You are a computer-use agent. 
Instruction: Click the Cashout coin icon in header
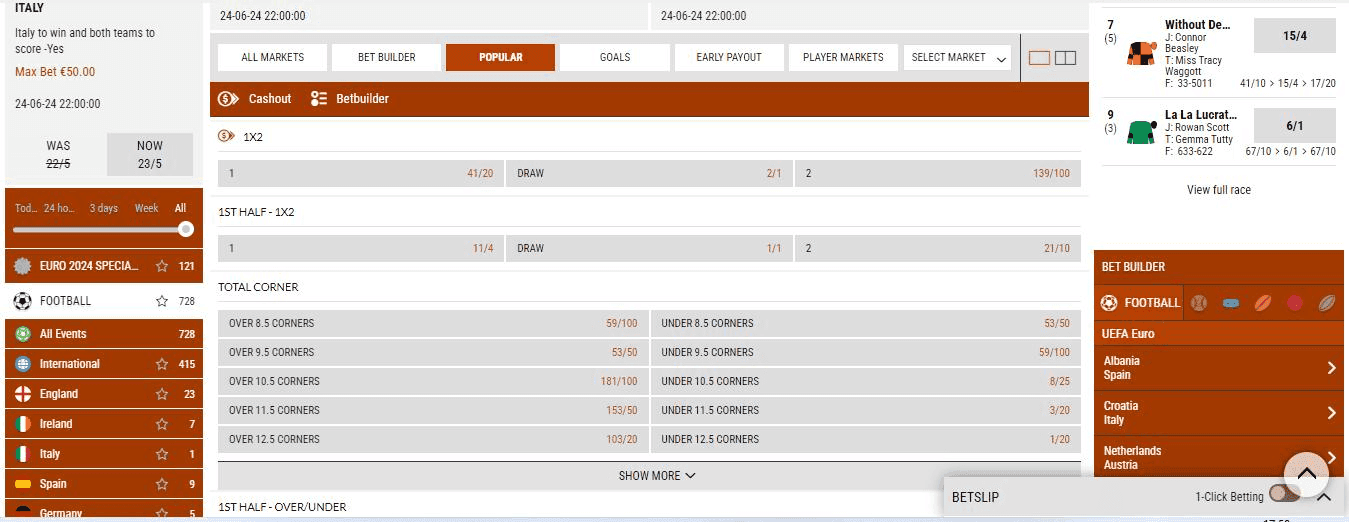coord(228,99)
